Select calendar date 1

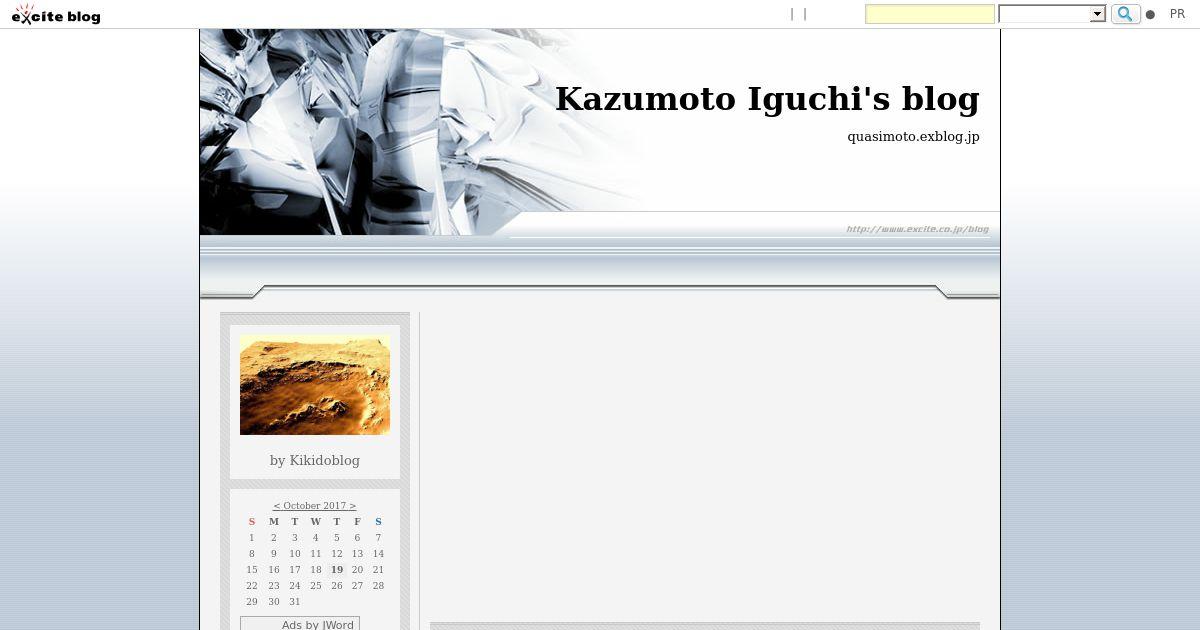click(252, 538)
